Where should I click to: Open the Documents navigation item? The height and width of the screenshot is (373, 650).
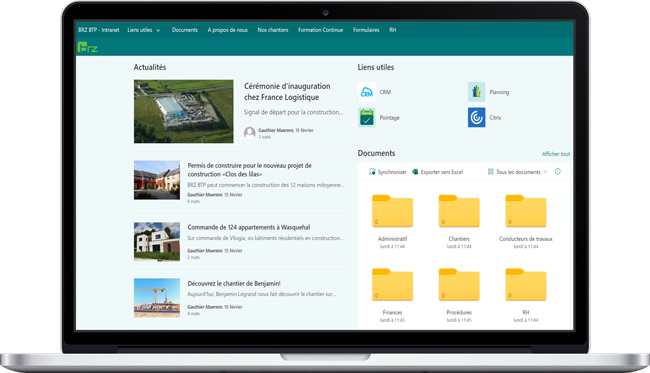[x=184, y=30]
